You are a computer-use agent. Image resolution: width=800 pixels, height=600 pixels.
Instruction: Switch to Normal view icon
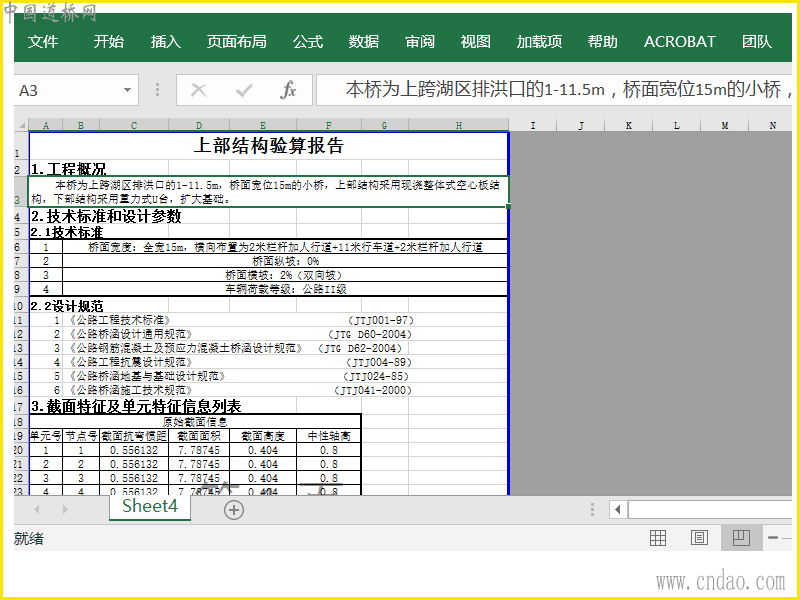658,538
